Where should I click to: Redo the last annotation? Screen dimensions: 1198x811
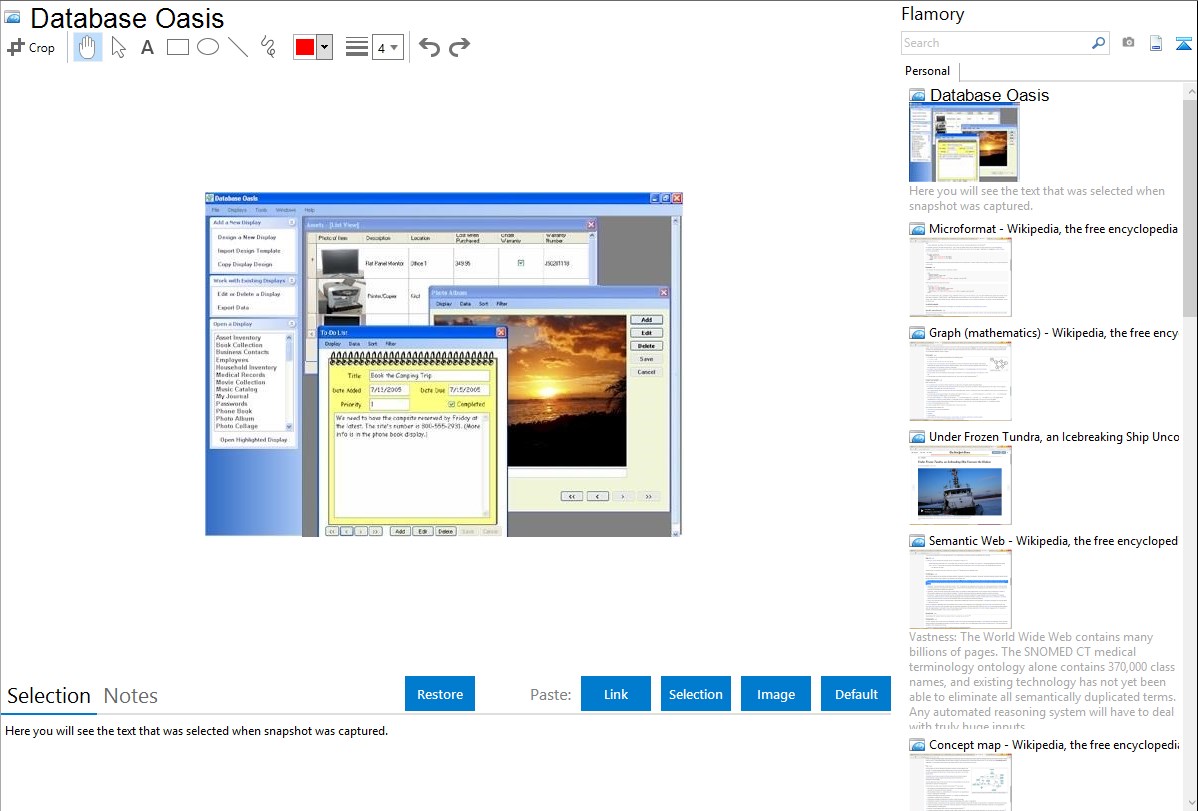[x=459, y=47]
